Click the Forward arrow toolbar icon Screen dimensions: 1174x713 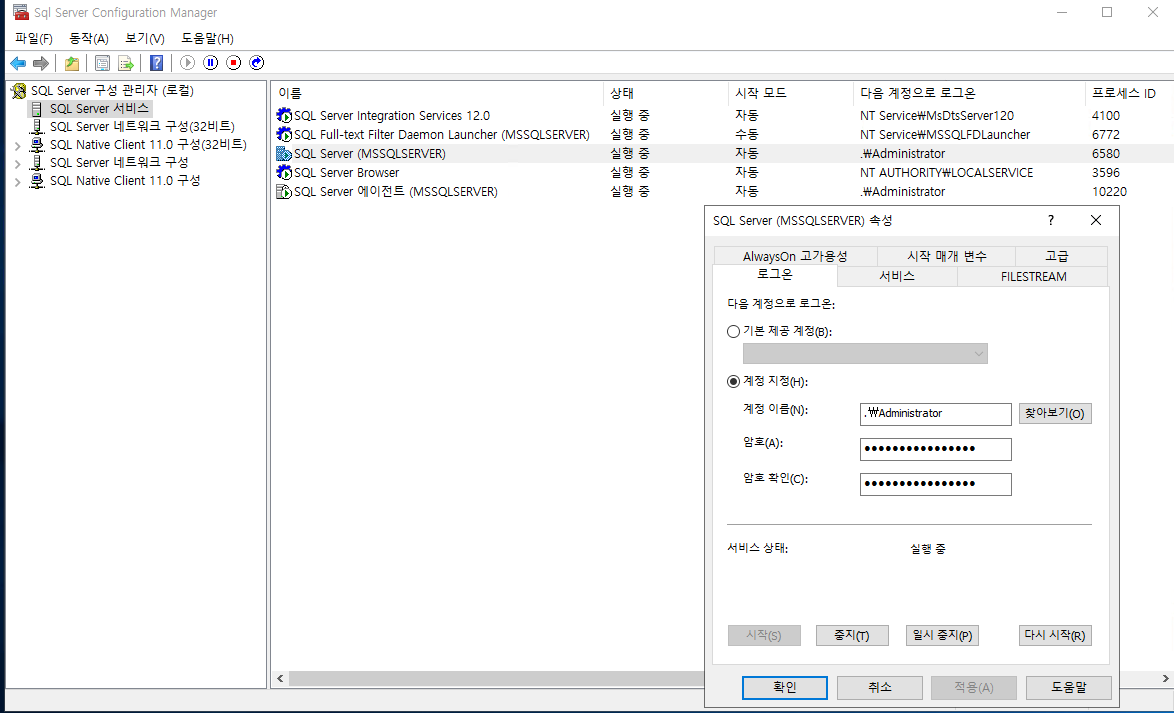tap(41, 63)
